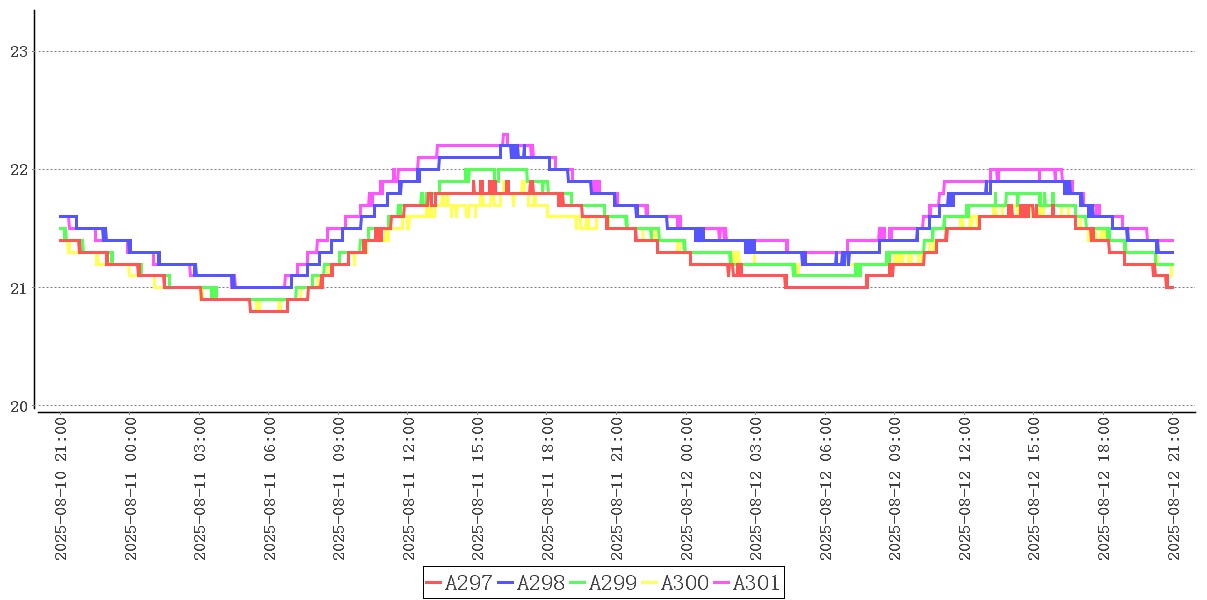The width and height of the screenshot is (1207, 600).
Task: Click the 2025-08-11 12:00 x-axis label
Action: [x=409, y=489]
